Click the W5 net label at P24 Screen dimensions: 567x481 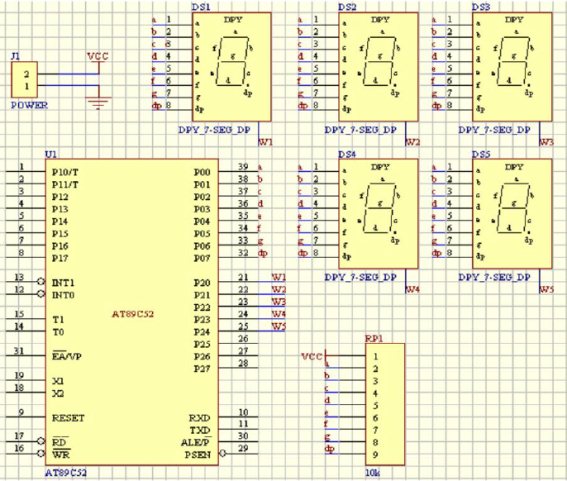click(x=278, y=327)
